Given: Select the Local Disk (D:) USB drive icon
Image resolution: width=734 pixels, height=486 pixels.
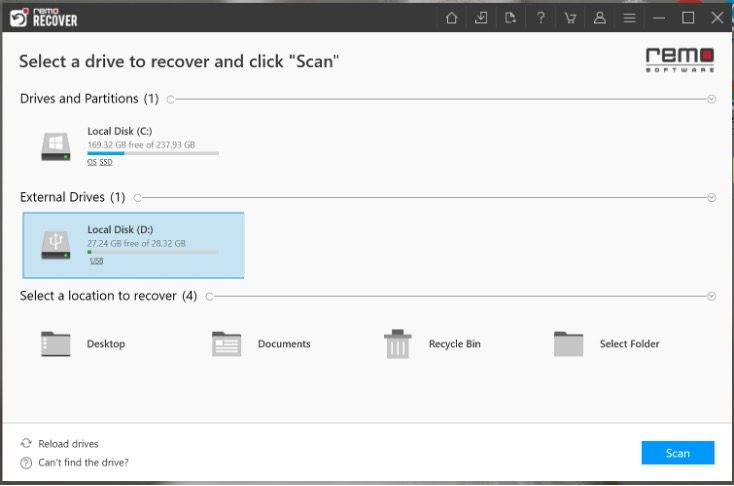Looking at the screenshot, I should tap(56, 245).
